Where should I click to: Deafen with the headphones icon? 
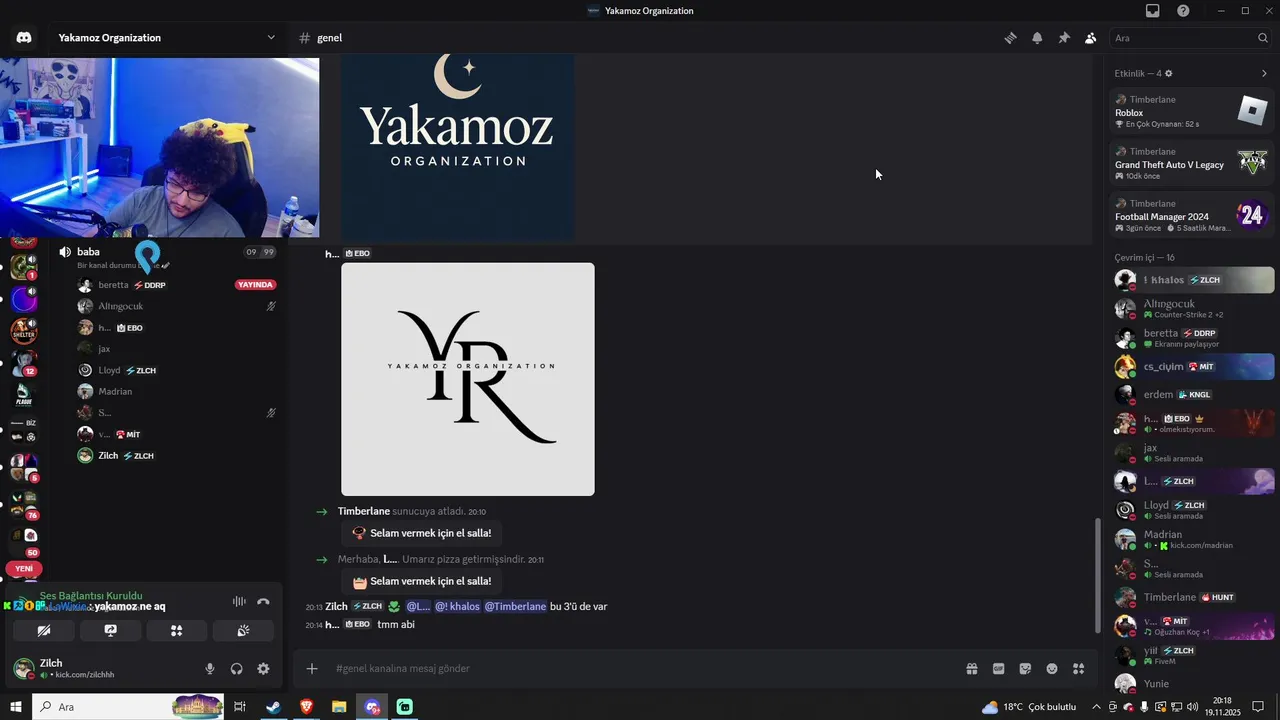tap(237, 669)
